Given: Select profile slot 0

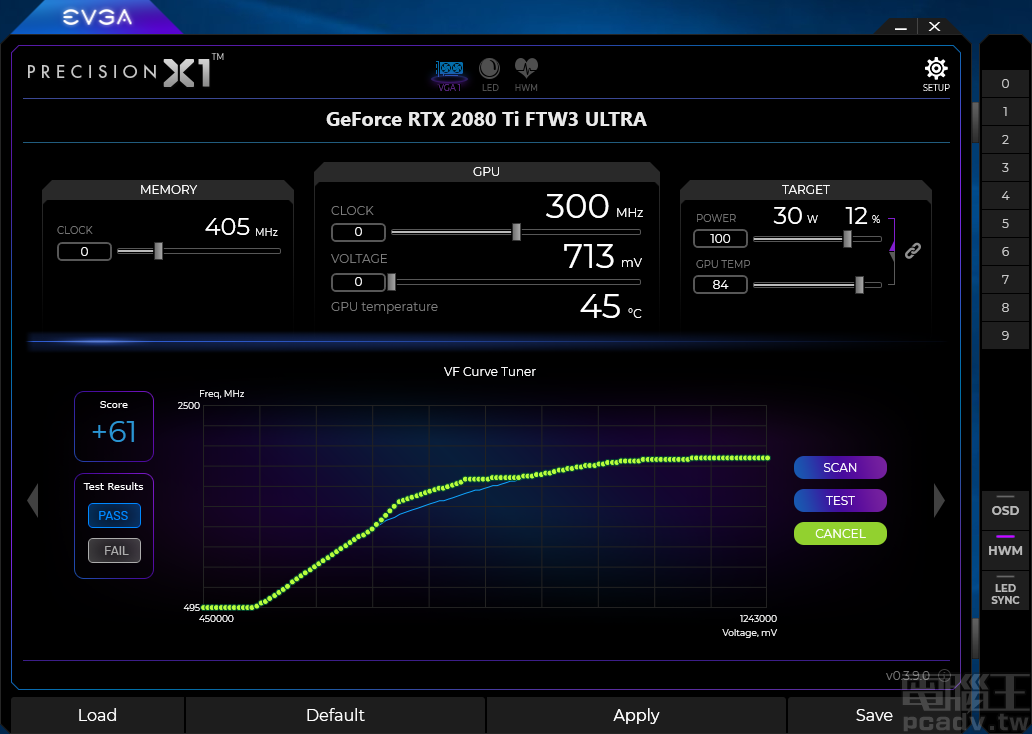Looking at the screenshot, I should click(1005, 84).
